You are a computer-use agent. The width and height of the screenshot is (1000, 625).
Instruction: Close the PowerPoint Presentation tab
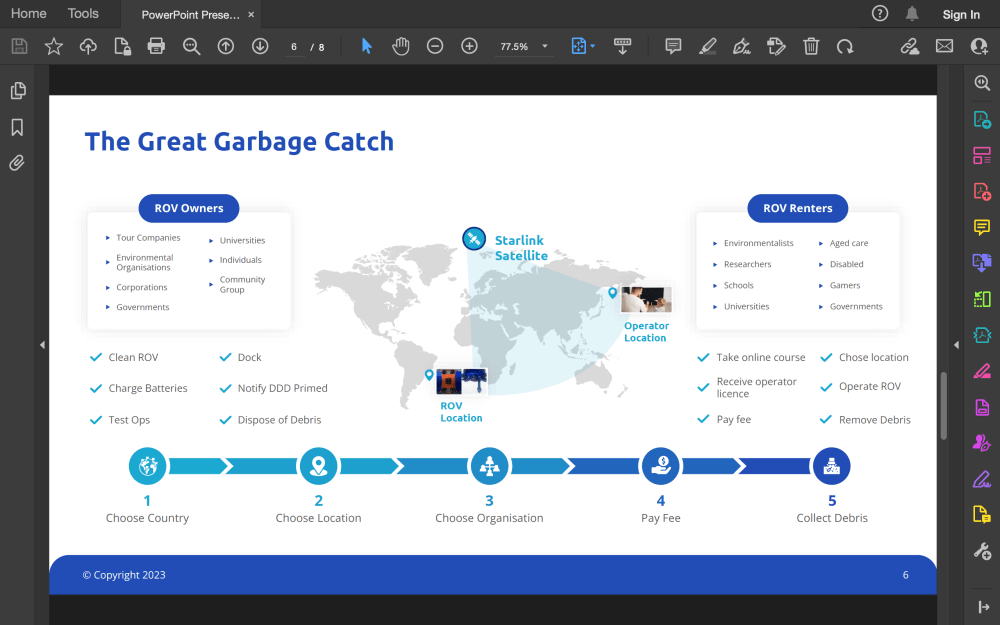point(251,15)
